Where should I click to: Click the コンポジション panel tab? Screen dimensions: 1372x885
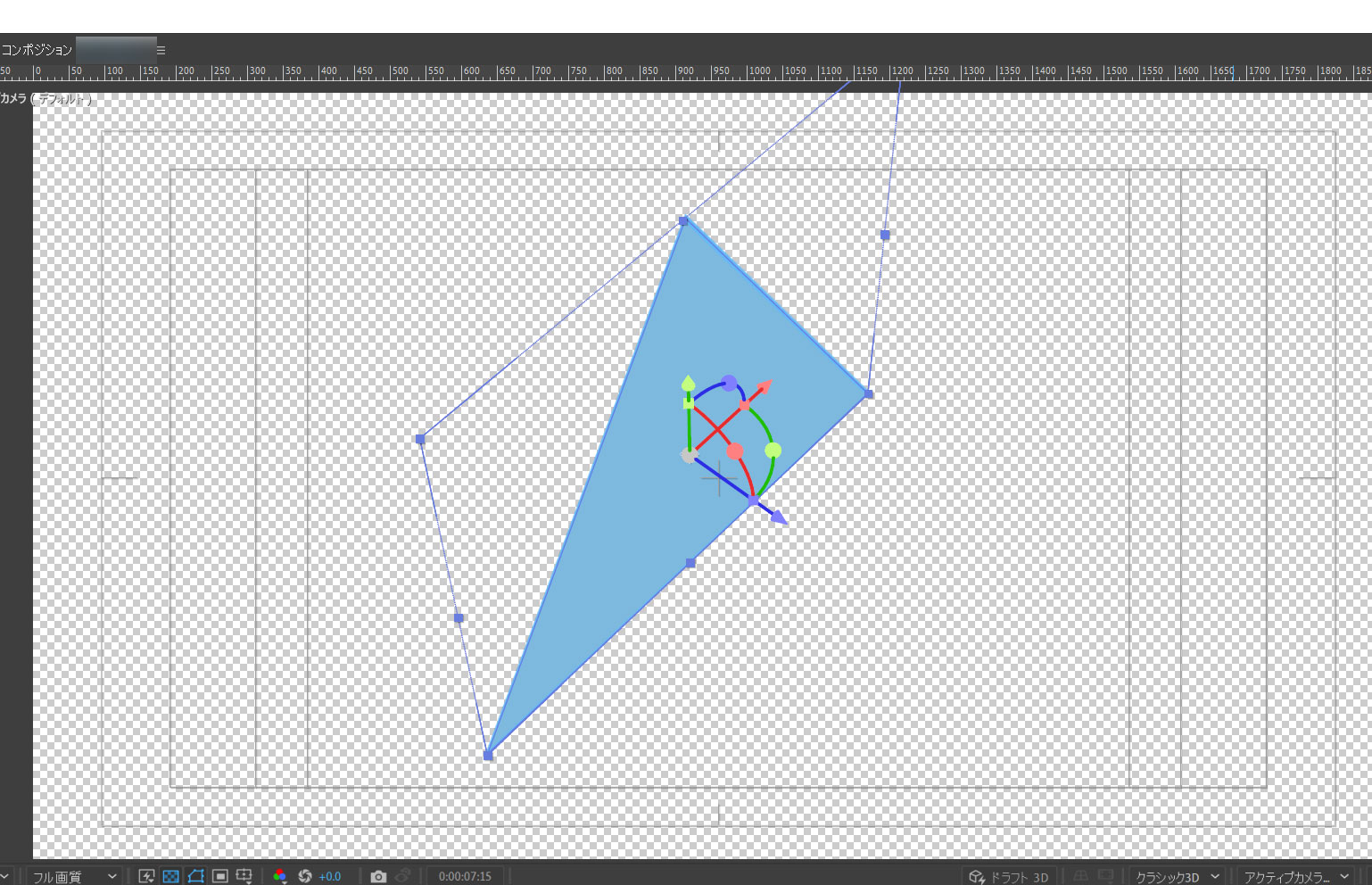click(x=37, y=50)
